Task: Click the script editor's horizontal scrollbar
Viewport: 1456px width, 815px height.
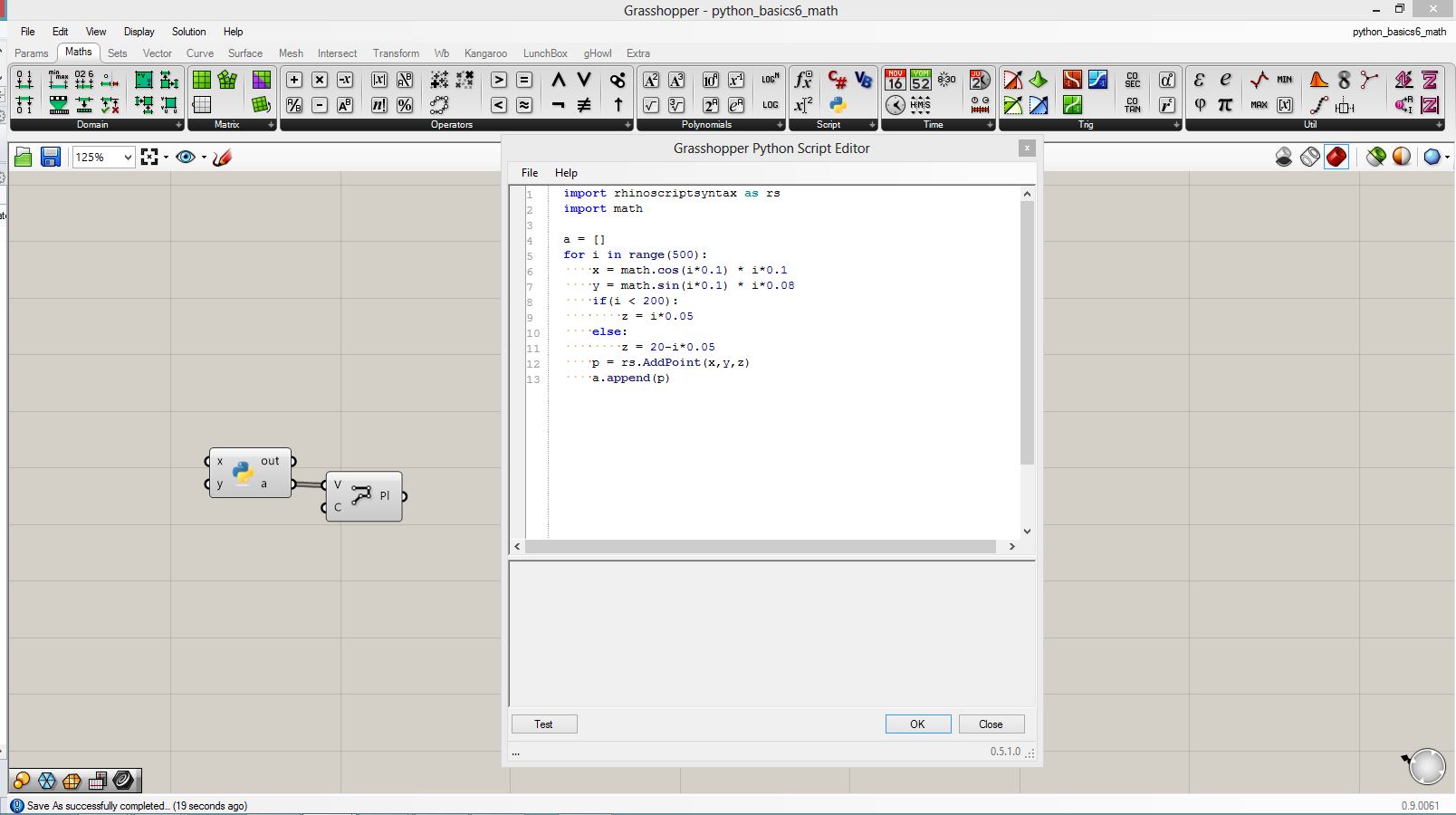Action: click(x=761, y=547)
